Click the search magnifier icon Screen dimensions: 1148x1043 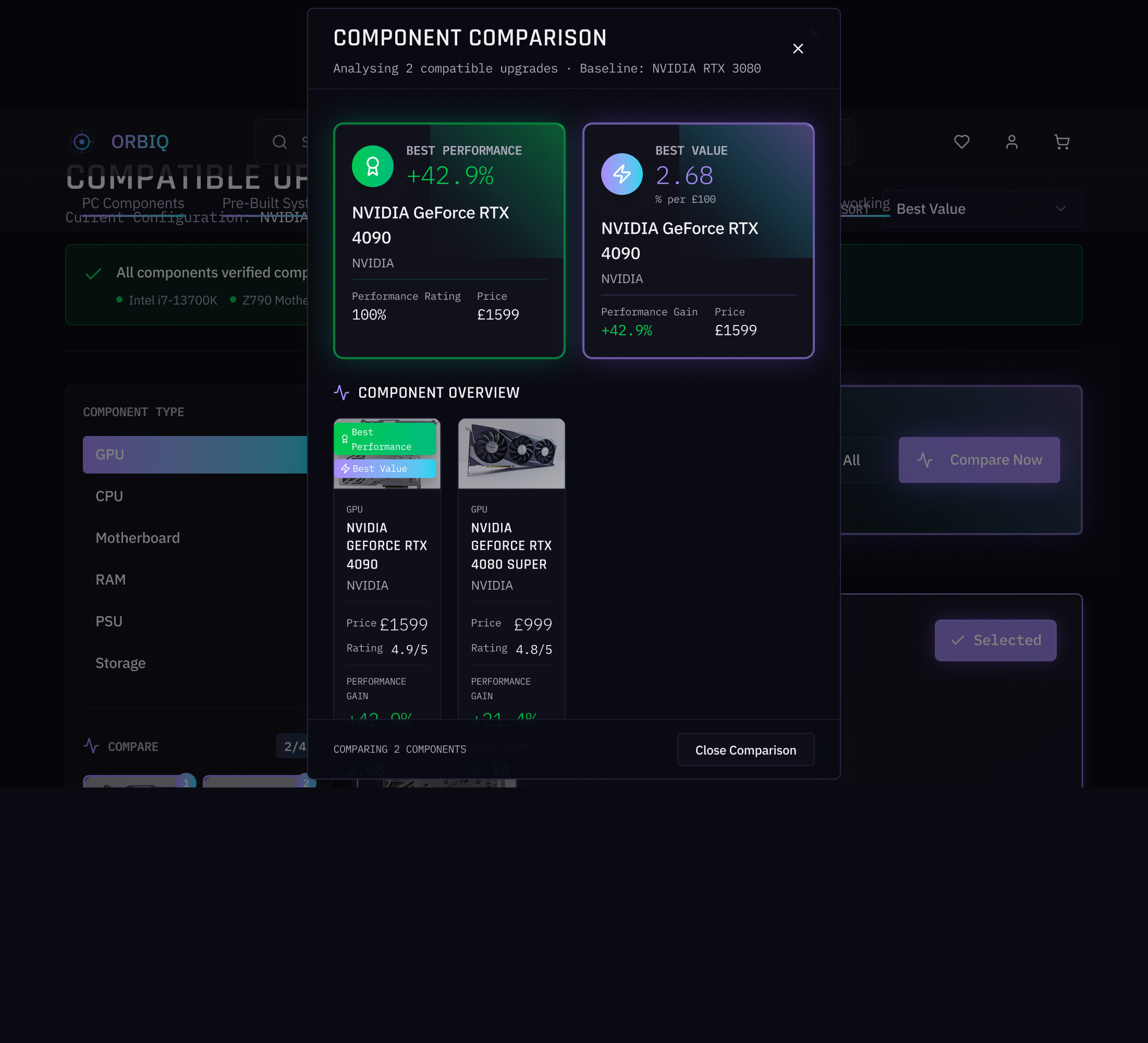point(279,141)
